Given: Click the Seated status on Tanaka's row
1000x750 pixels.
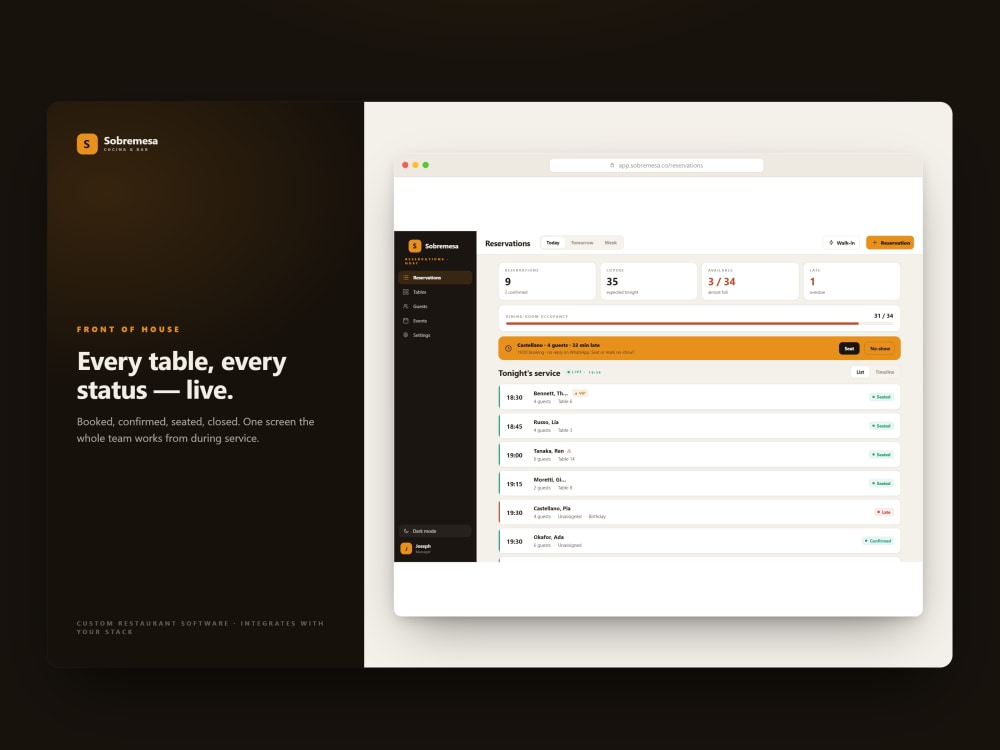Looking at the screenshot, I should point(881,455).
